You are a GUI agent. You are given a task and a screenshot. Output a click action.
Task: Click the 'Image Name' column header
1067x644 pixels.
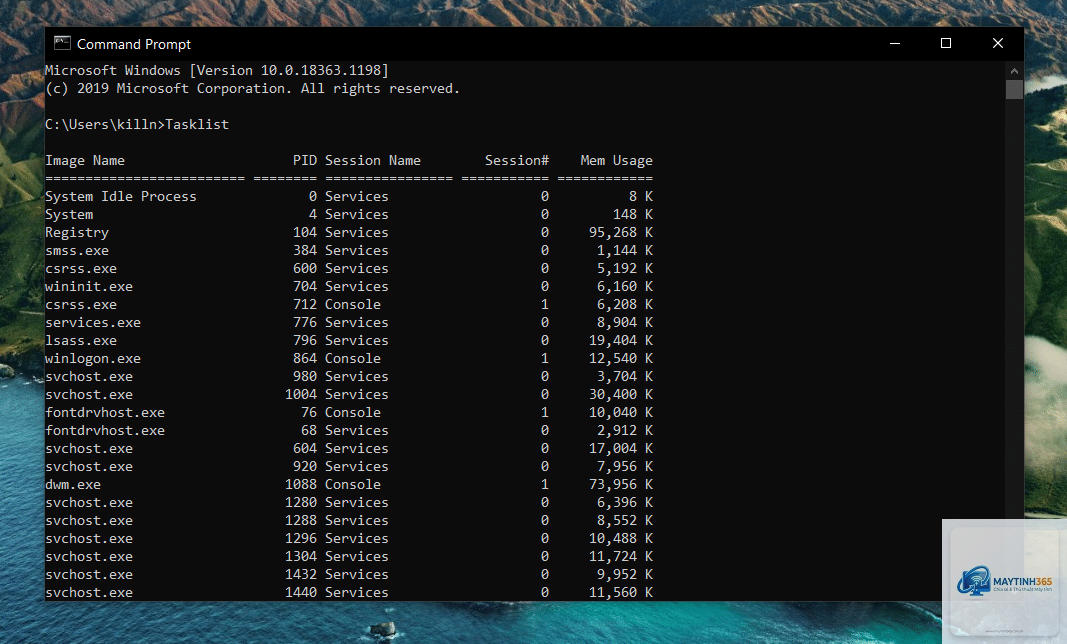pos(85,161)
